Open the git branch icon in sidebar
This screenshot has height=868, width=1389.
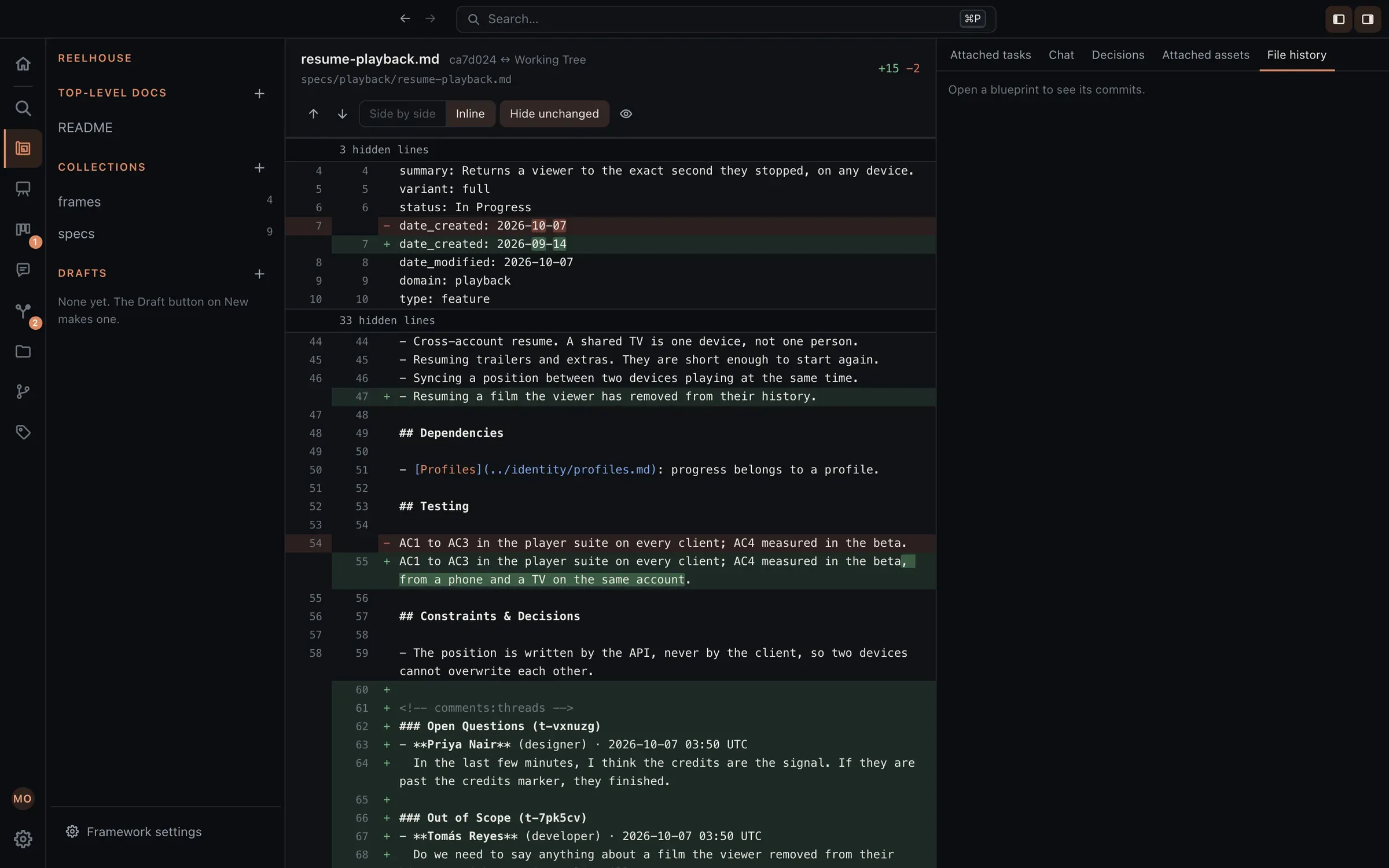click(23, 392)
